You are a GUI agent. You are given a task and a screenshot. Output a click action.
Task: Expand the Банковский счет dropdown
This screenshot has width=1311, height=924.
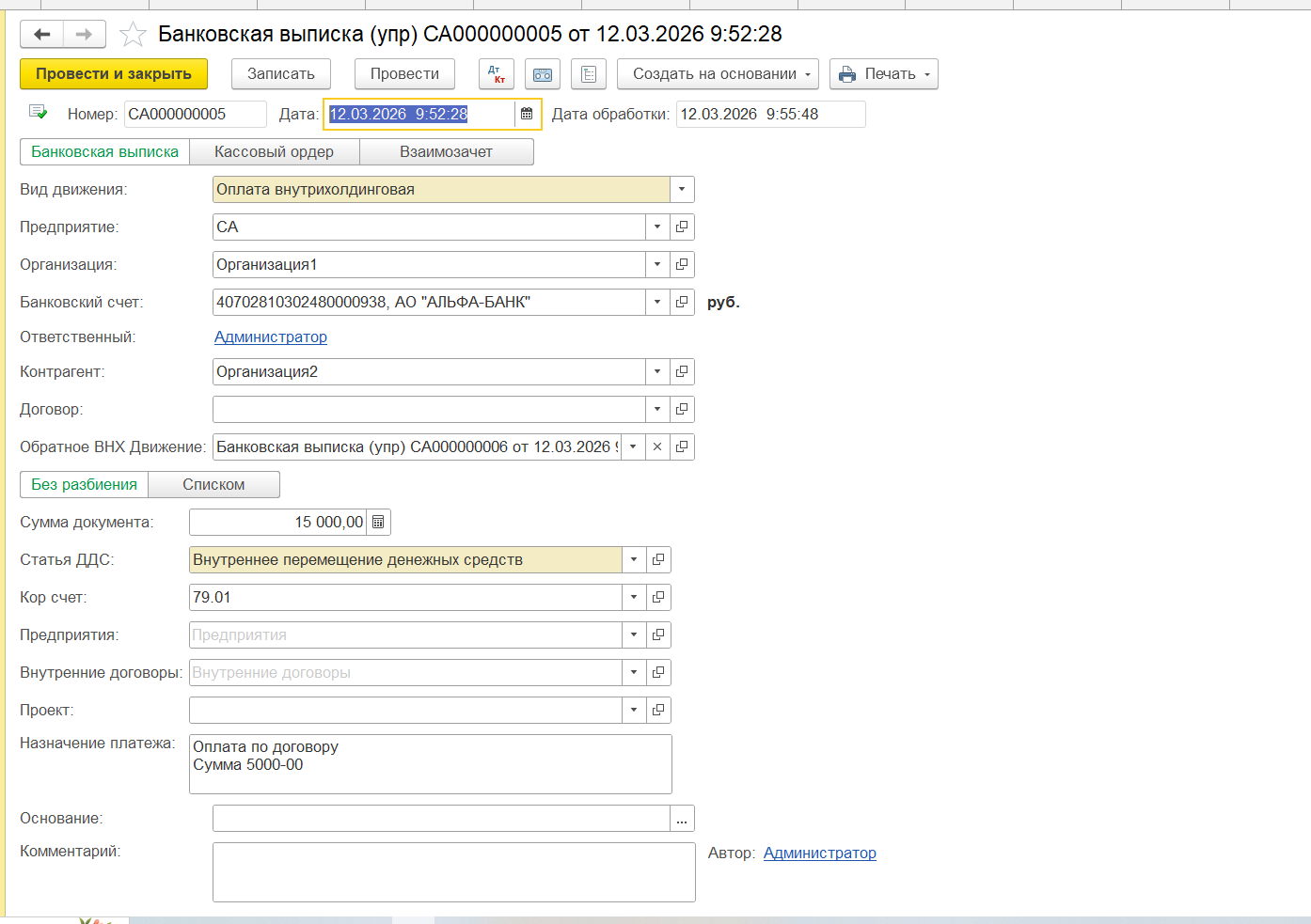(657, 302)
